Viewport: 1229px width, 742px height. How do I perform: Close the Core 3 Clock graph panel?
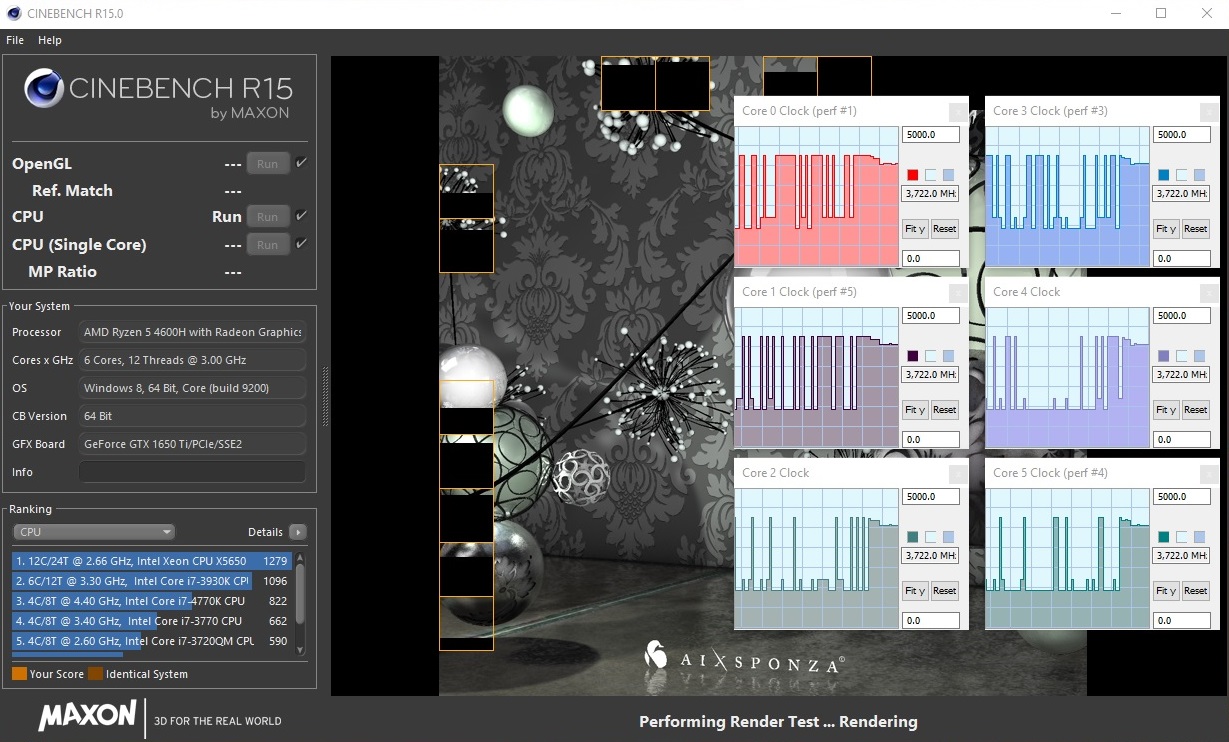pyautogui.click(x=1208, y=112)
